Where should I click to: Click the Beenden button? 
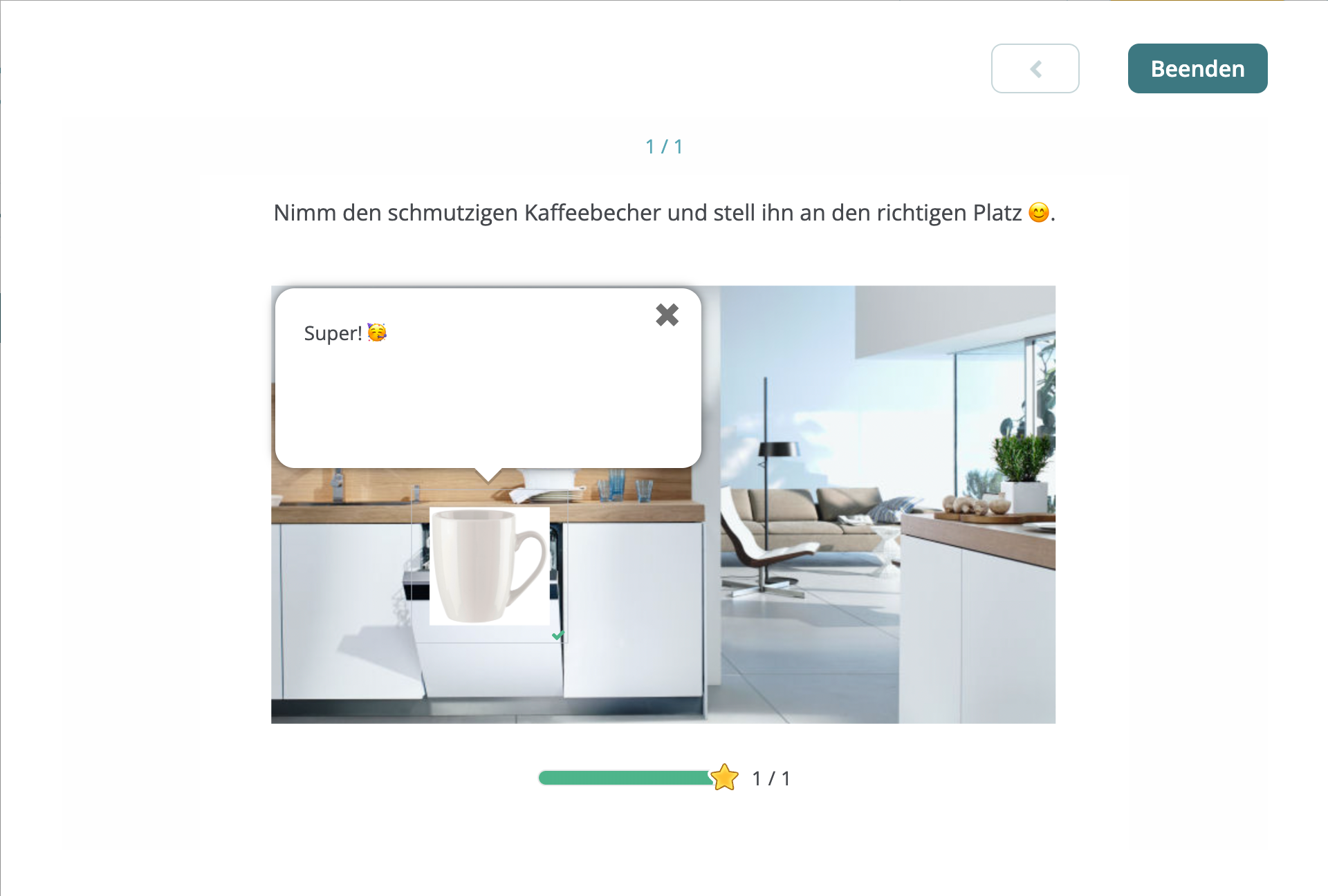tap(1197, 68)
